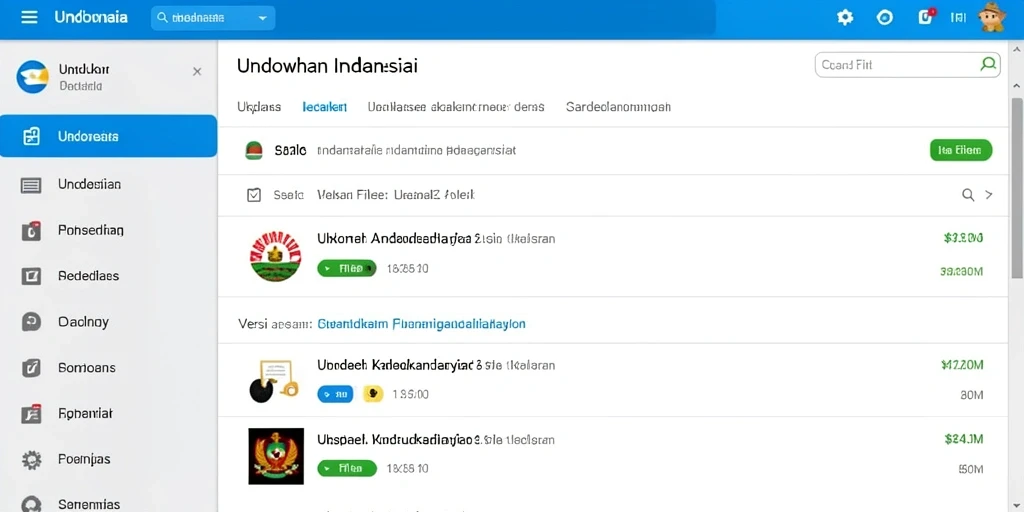
Task: Select the Undoreata sidebar item
Action: tap(108, 136)
